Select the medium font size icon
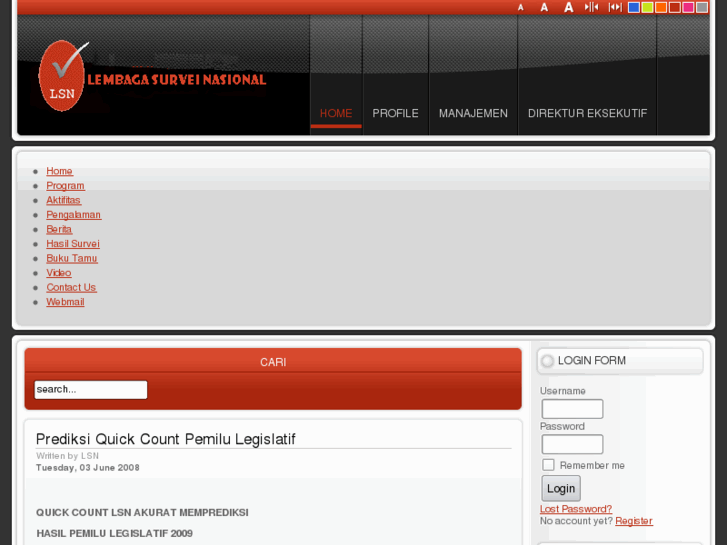The width and height of the screenshot is (727, 545). tap(544, 7)
